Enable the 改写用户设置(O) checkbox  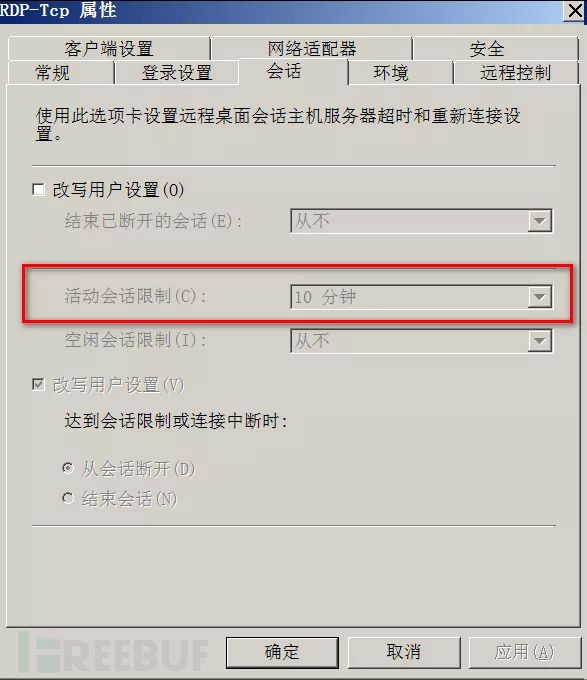click(x=39, y=190)
